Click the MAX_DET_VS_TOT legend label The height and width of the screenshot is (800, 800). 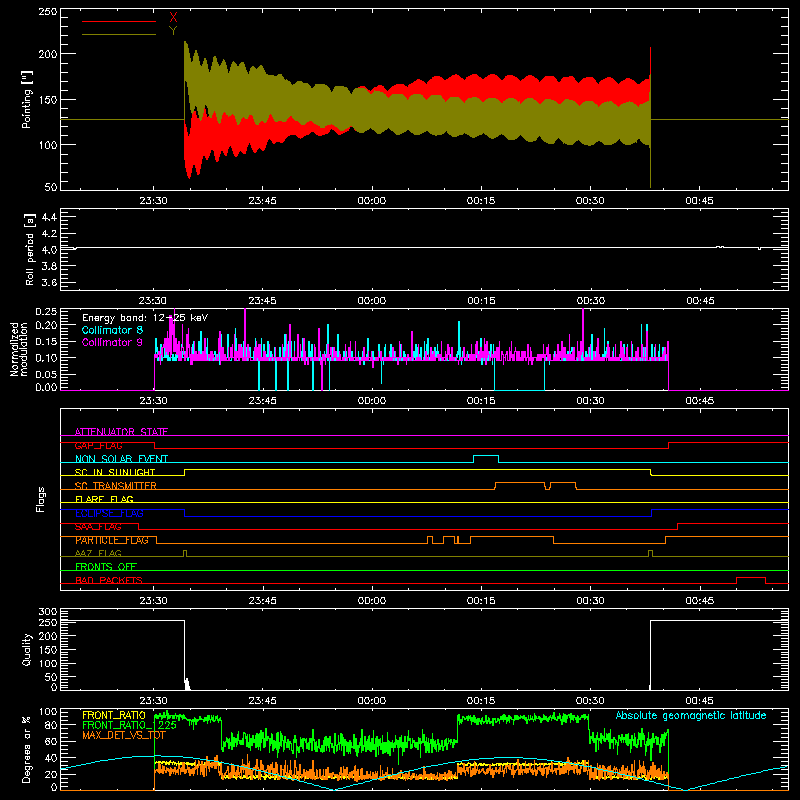[124, 735]
